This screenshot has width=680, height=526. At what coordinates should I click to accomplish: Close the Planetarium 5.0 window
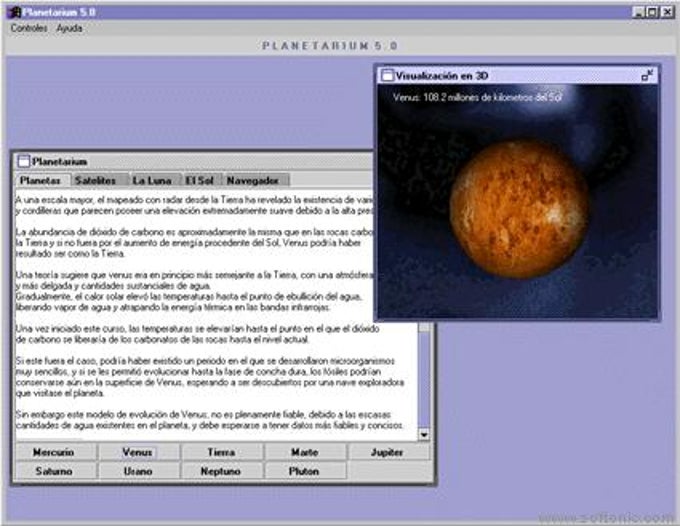point(667,12)
